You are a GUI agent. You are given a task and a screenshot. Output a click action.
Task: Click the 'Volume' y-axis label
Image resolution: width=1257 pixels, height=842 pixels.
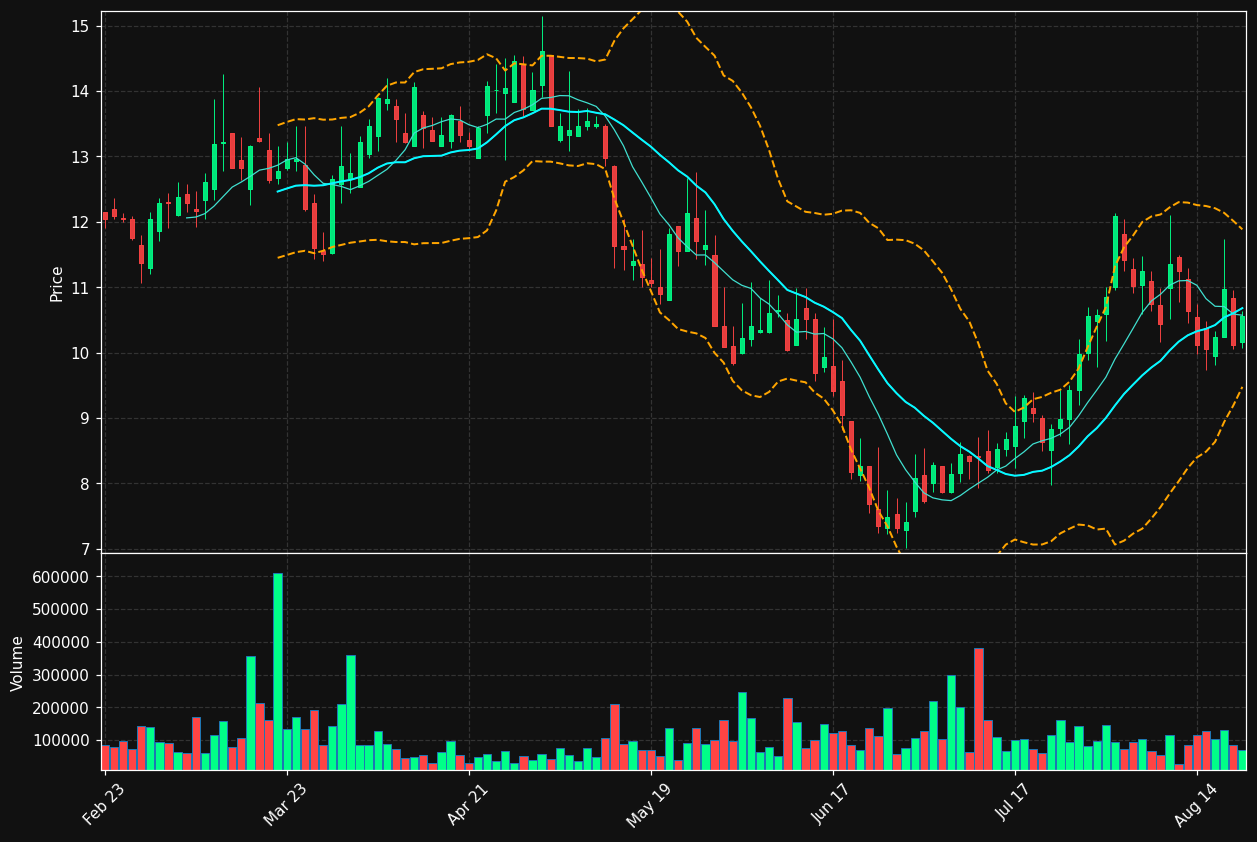point(18,663)
